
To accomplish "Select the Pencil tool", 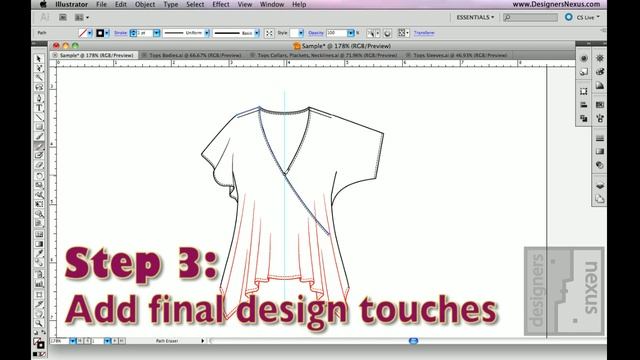I will (39, 146).
